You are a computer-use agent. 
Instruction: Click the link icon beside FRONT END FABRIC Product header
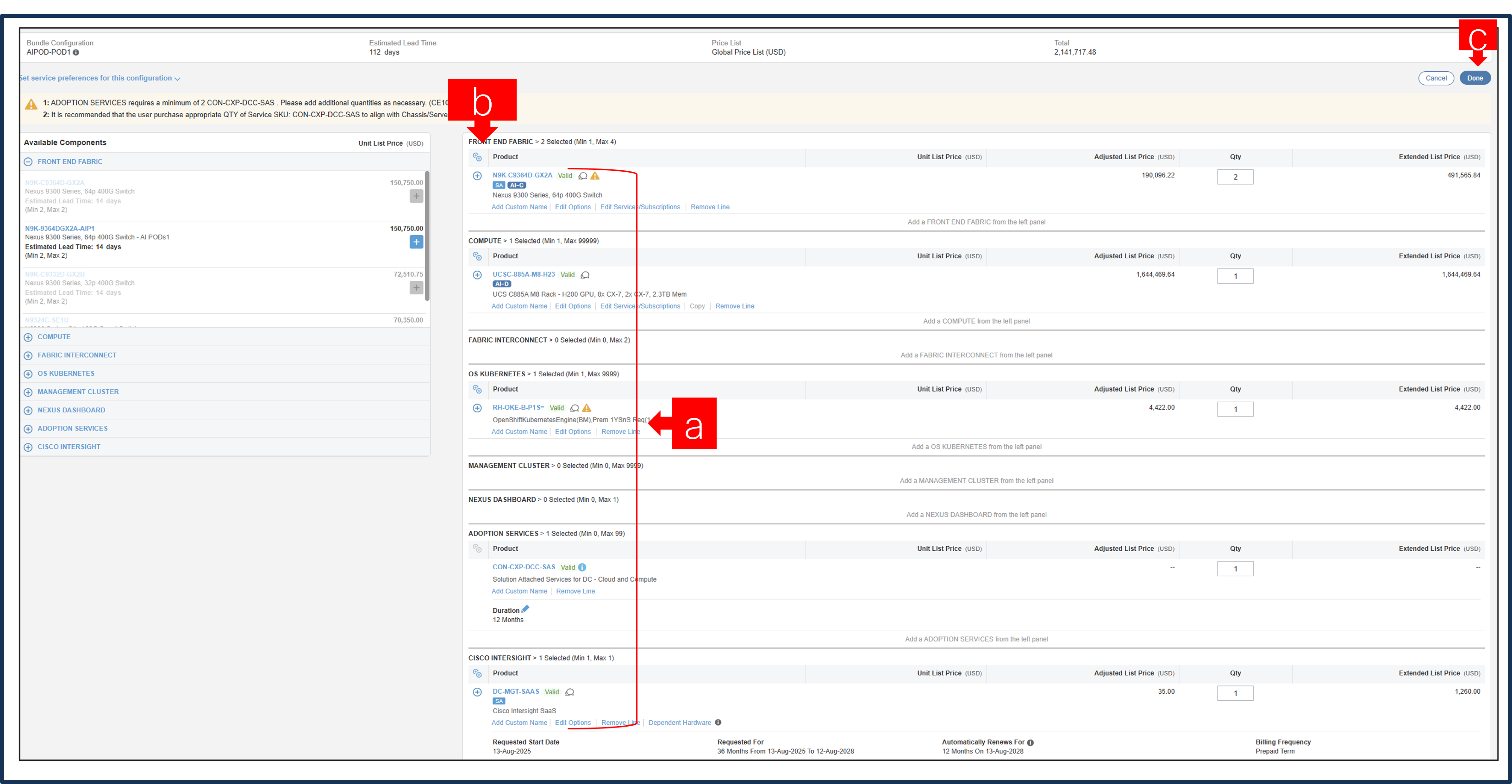(x=477, y=157)
